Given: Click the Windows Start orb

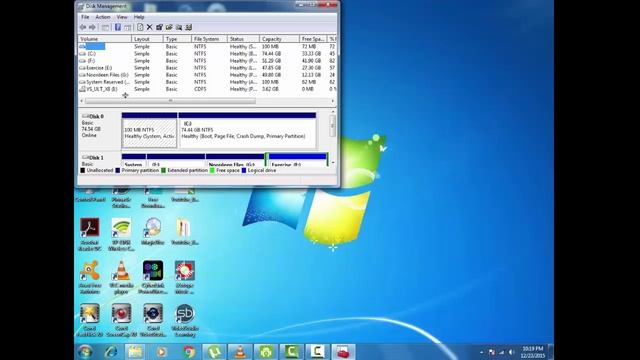Looking at the screenshot, I should pyautogui.click(x=85, y=351).
